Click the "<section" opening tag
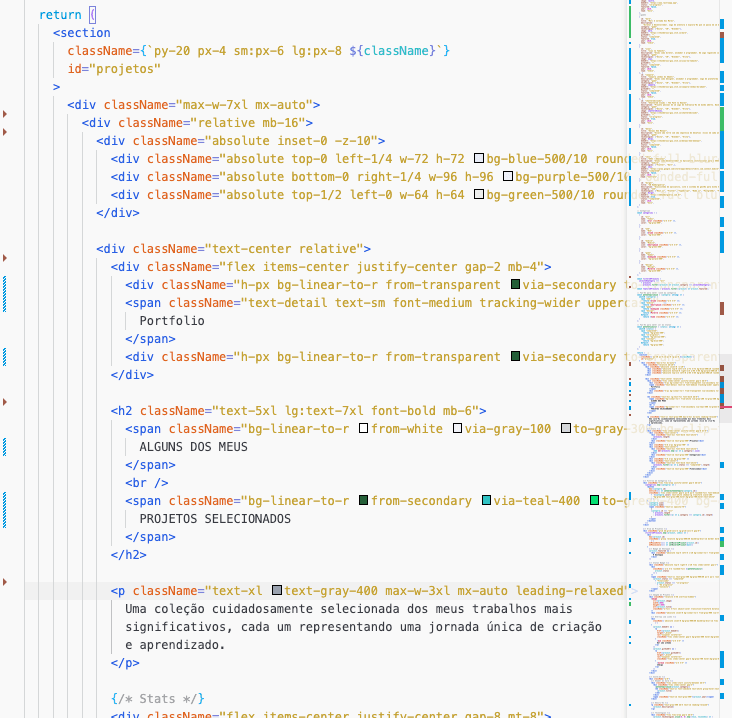 click(82, 33)
